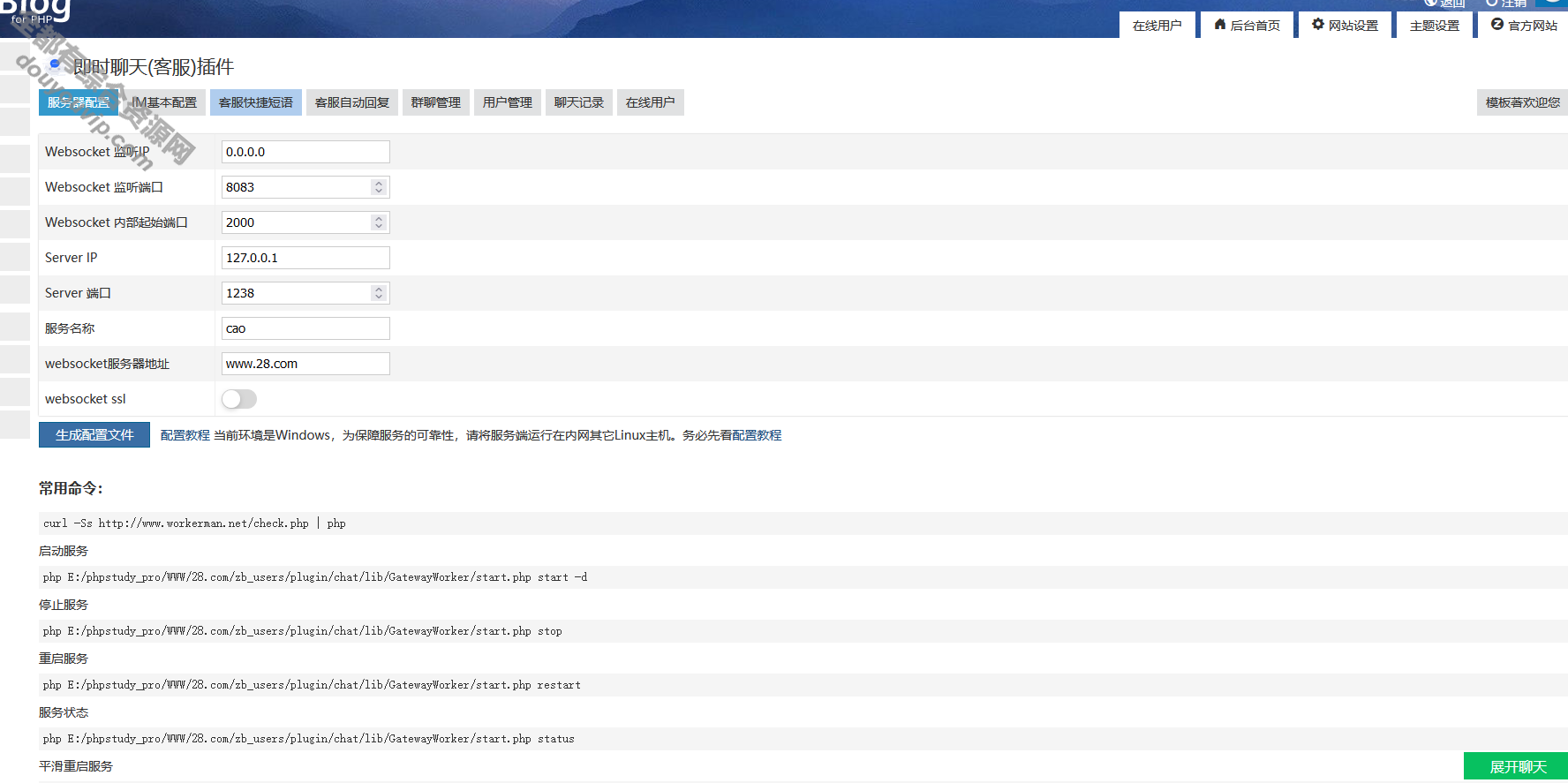Click the 生成配置文件 button
The width and height of the screenshot is (1568, 783).
click(x=94, y=435)
